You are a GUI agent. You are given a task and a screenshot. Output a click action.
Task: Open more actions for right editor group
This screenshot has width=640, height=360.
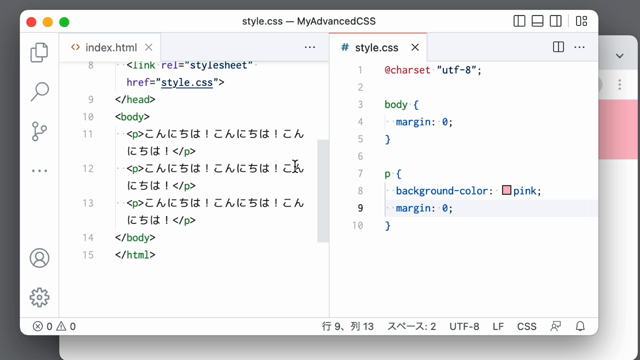(x=580, y=47)
